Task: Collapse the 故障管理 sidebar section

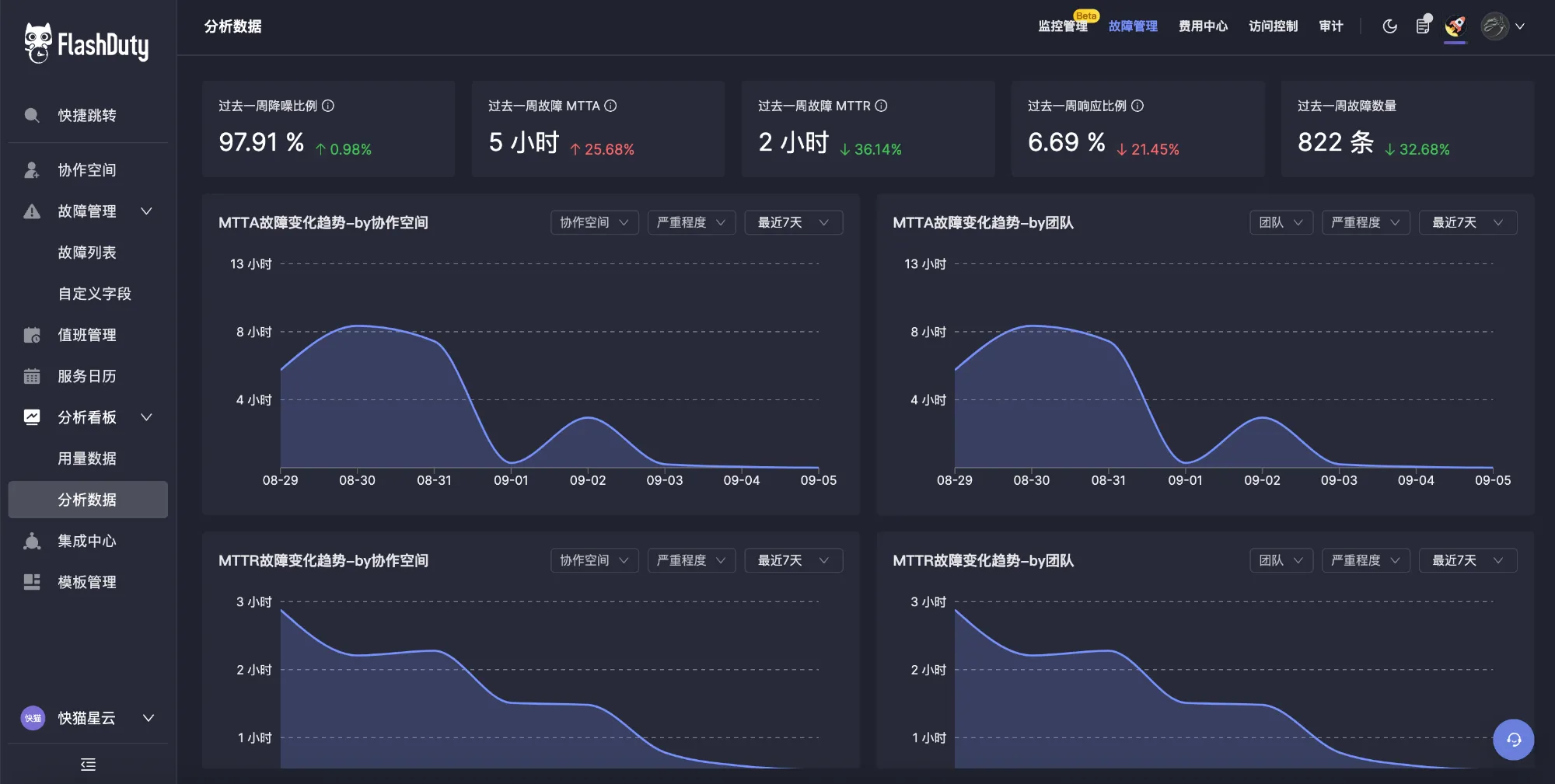Action: 146,211
